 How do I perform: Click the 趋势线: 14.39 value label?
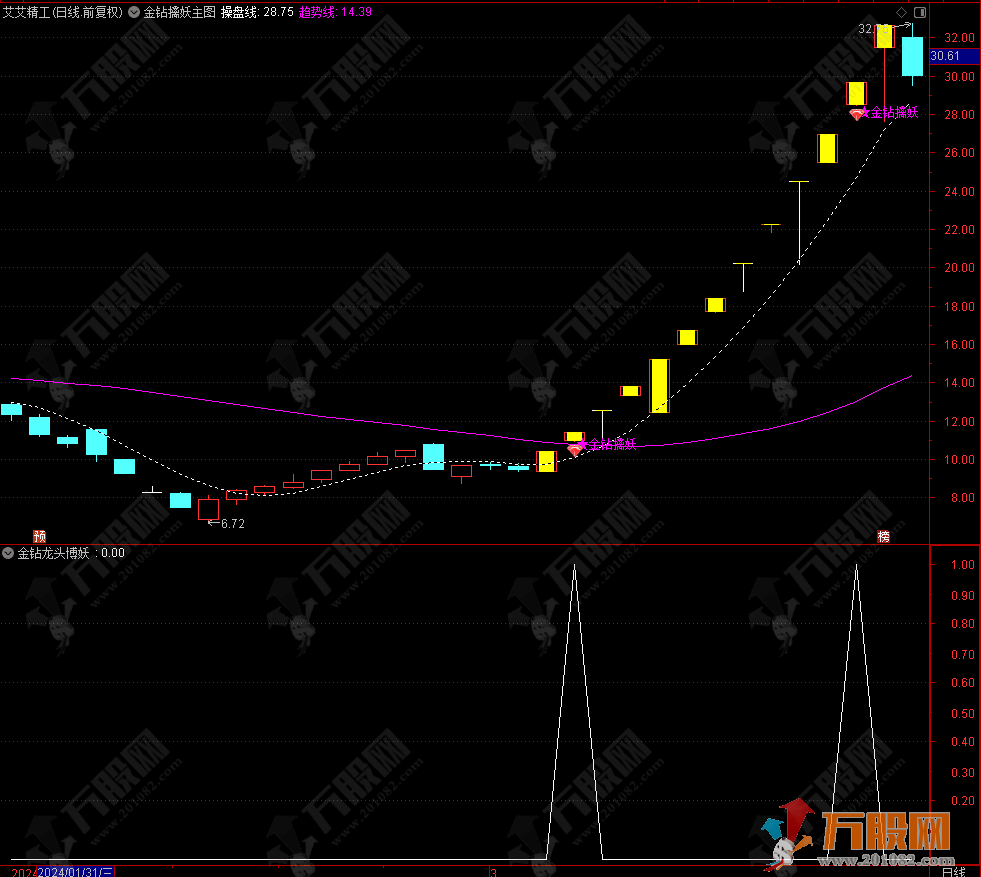tap(335, 12)
